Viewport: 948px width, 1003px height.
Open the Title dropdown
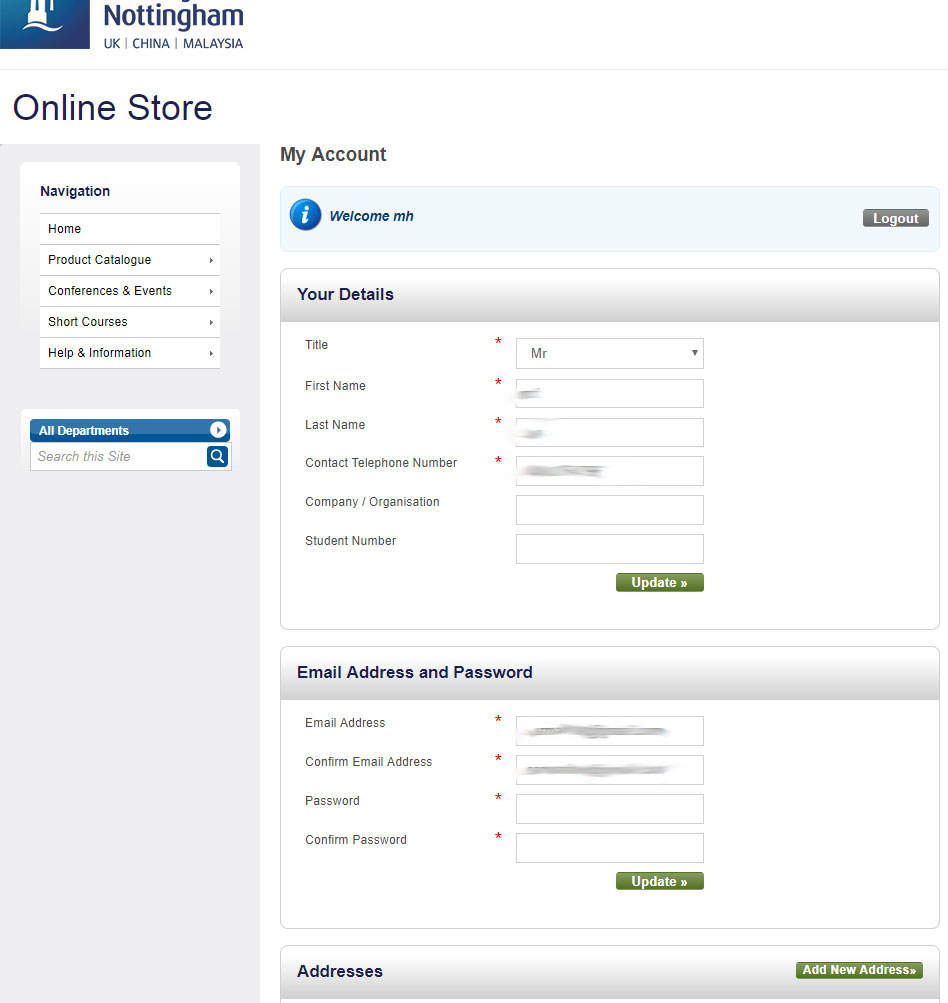(x=609, y=354)
